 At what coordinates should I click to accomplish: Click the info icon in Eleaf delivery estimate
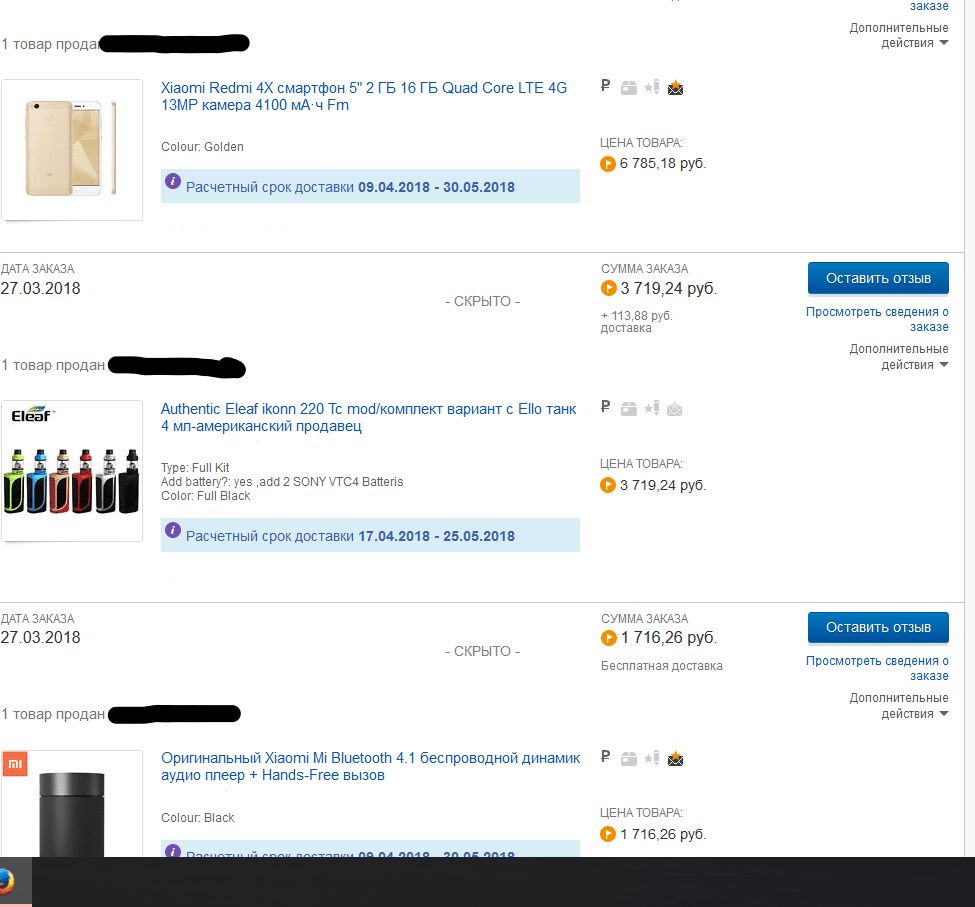click(x=173, y=530)
